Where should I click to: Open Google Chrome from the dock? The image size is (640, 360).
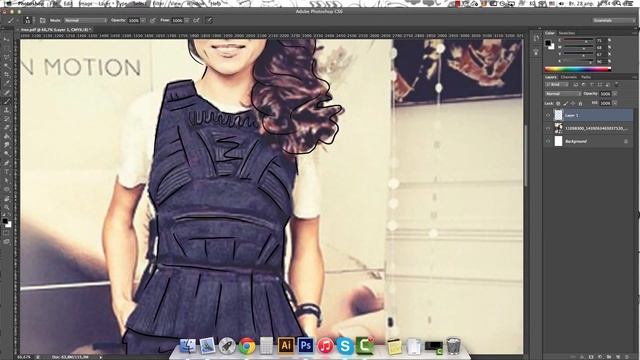(x=247, y=346)
